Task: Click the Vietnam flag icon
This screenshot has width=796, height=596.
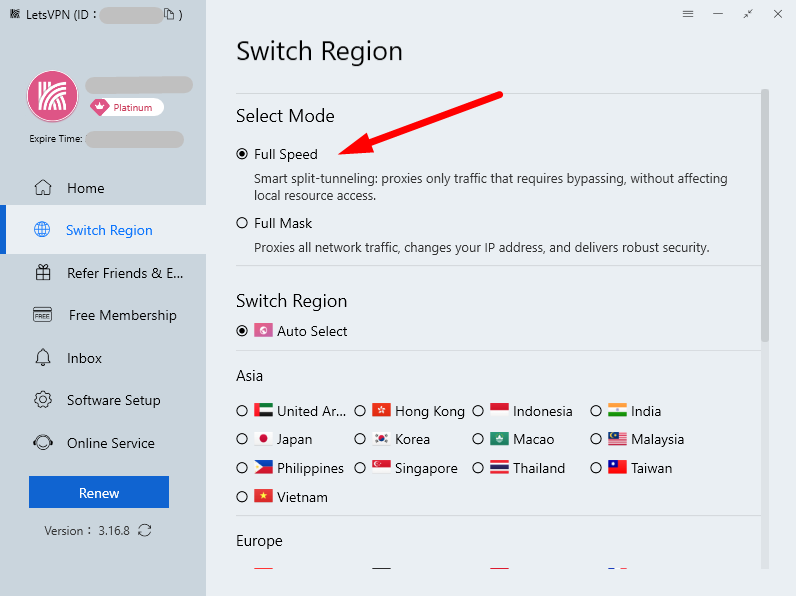Action: [x=263, y=495]
